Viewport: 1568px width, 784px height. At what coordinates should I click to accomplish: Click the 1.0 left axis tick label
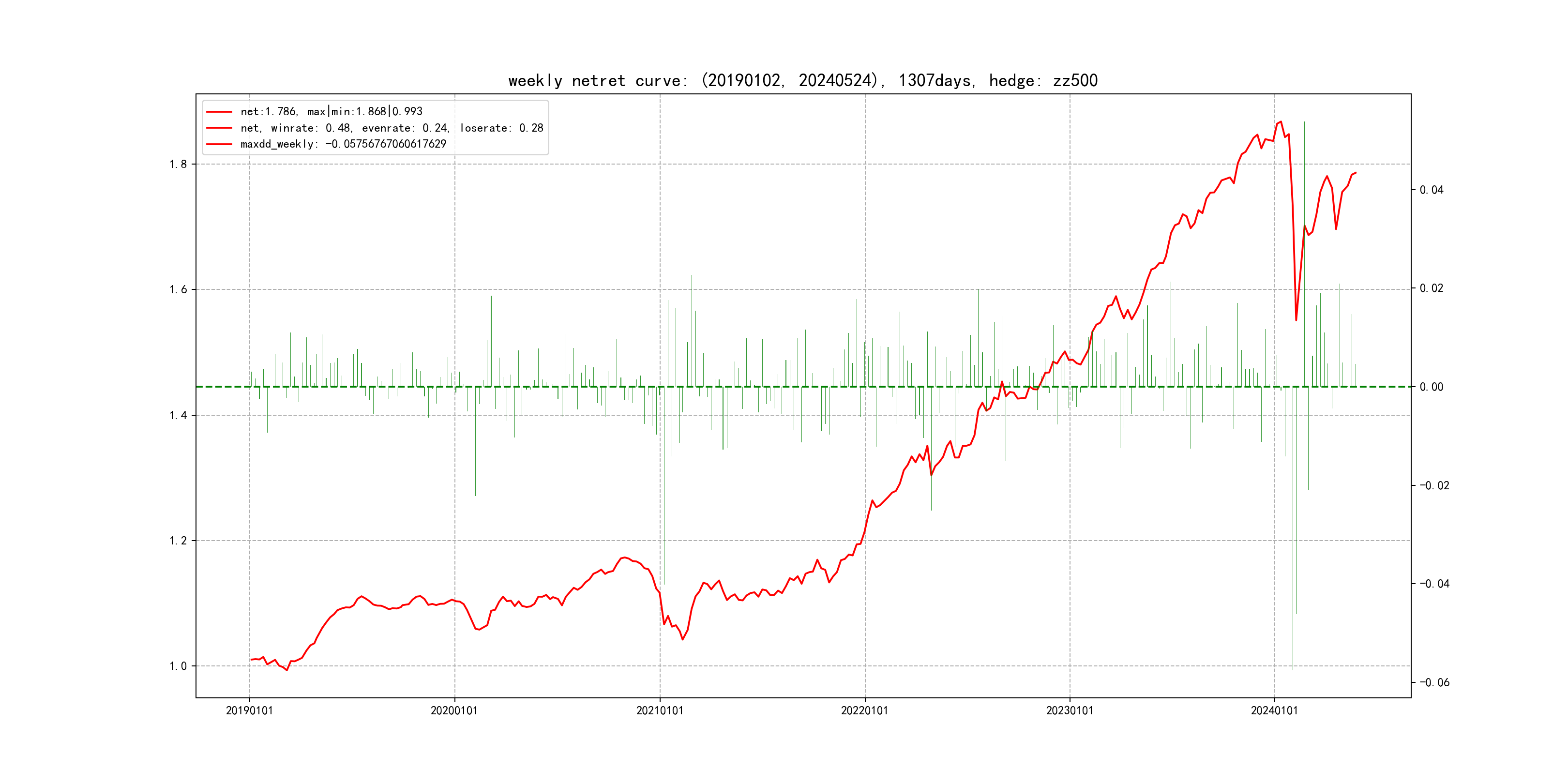(178, 666)
